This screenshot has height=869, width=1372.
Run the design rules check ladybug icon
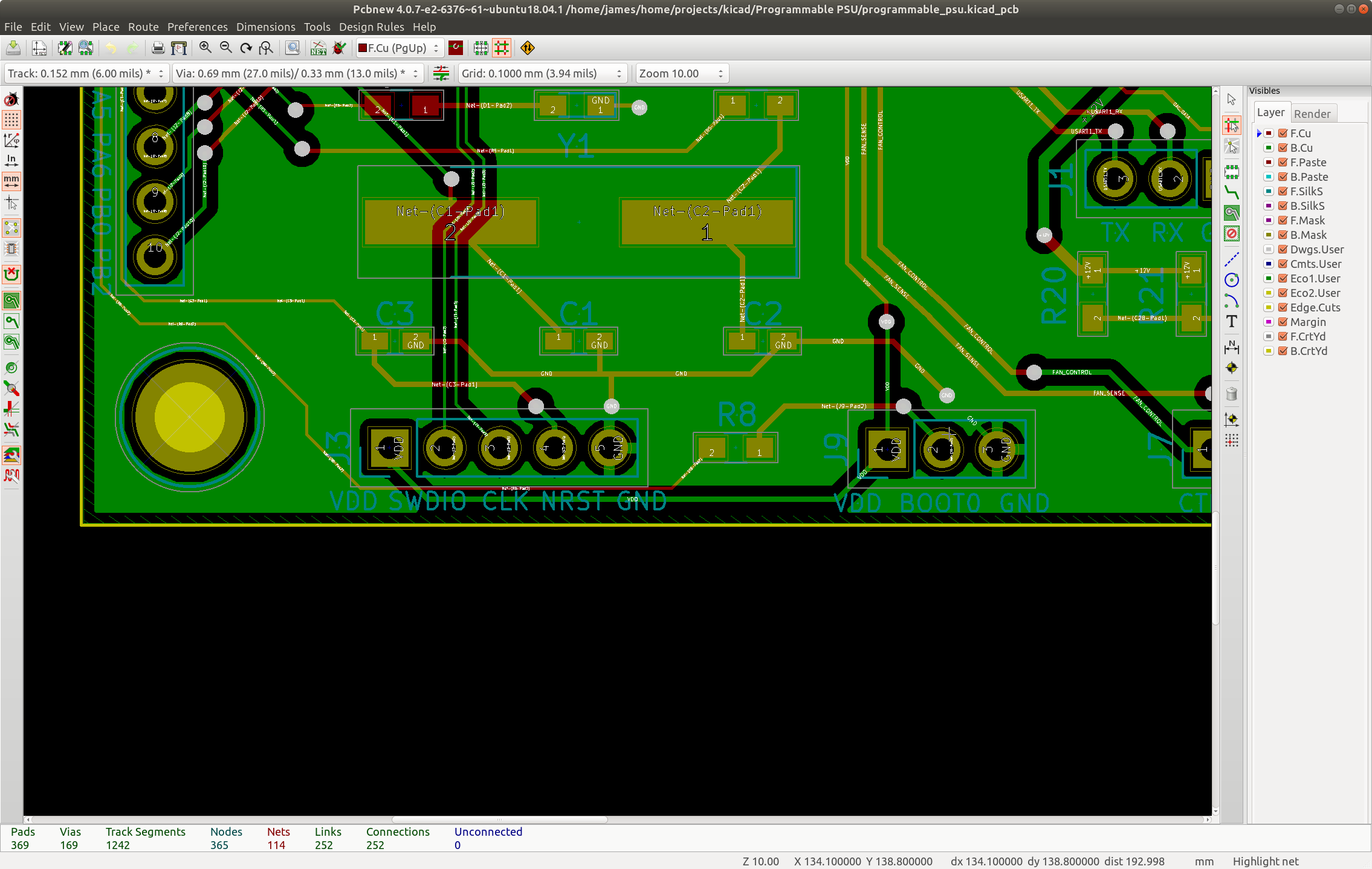(x=339, y=48)
